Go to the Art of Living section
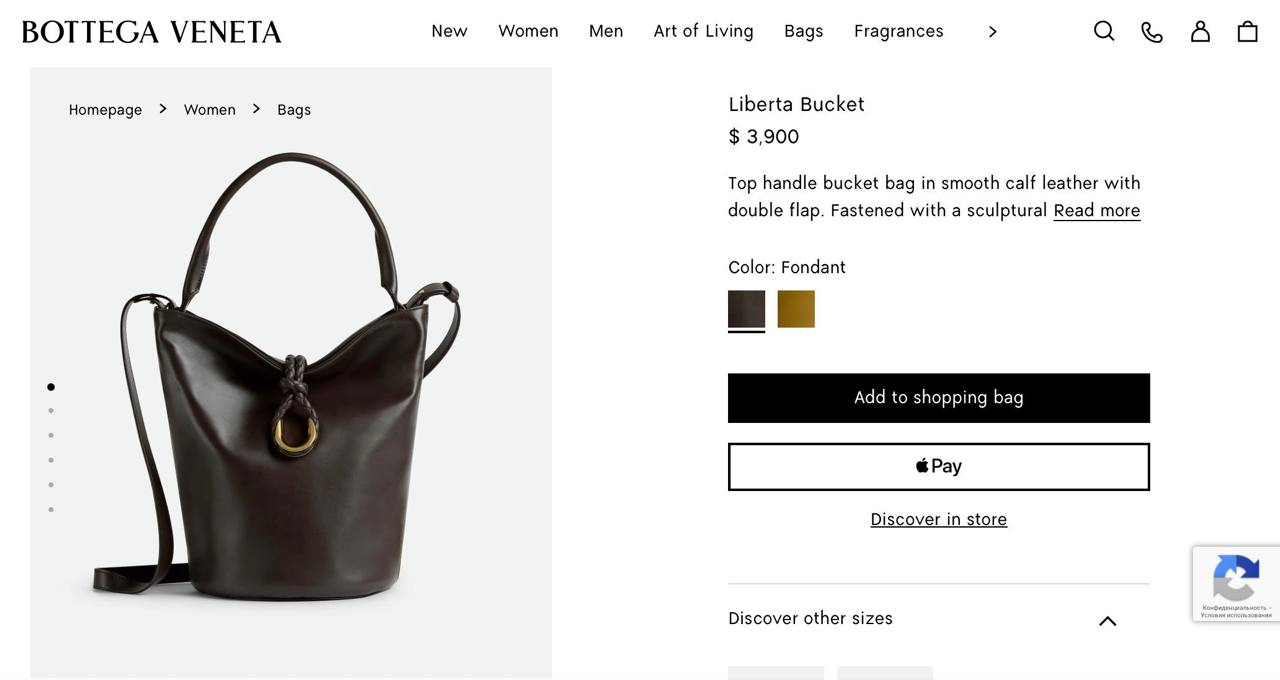Viewport: 1280px width, 680px height. [x=703, y=31]
